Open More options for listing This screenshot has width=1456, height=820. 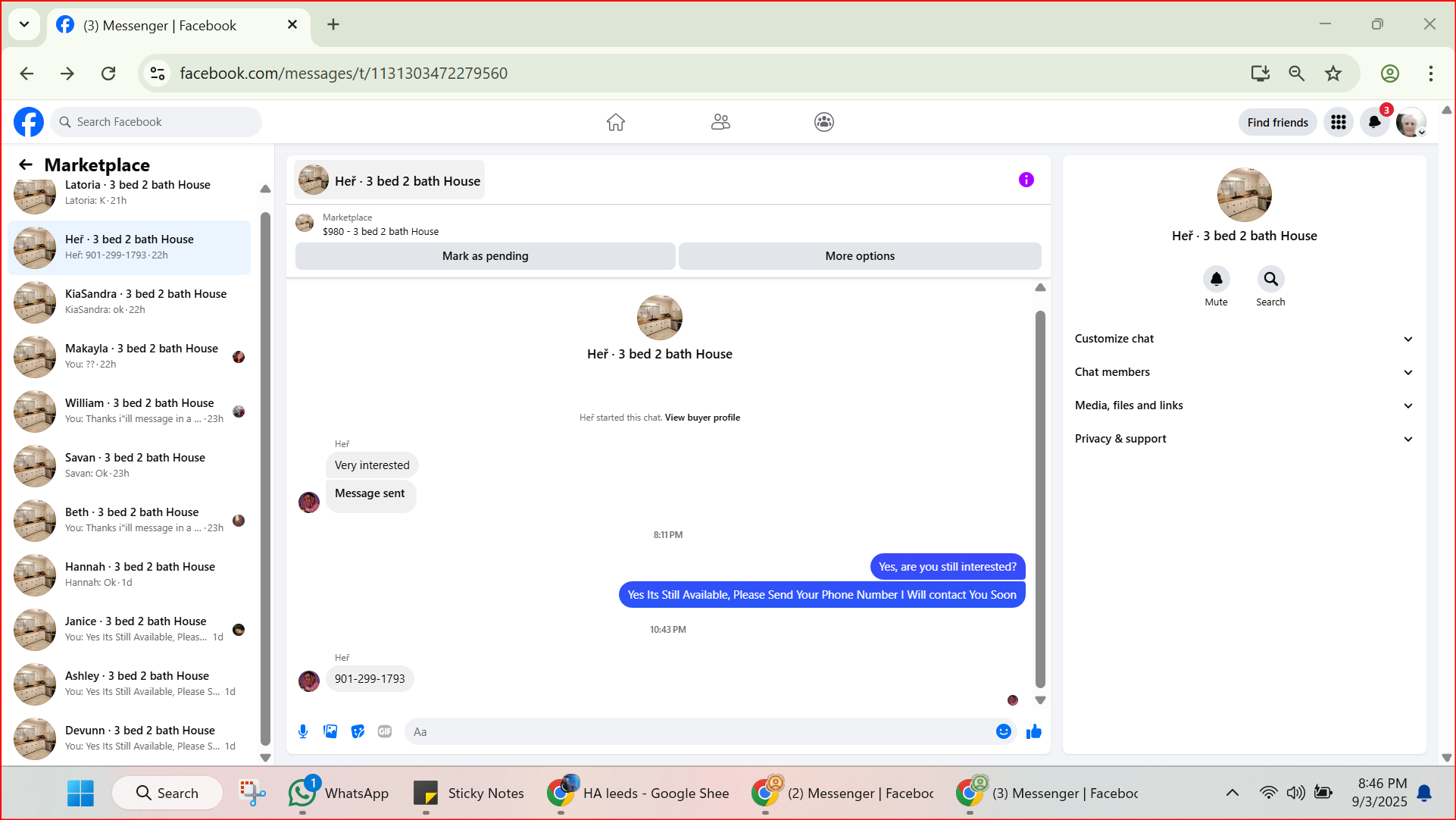tap(860, 256)
